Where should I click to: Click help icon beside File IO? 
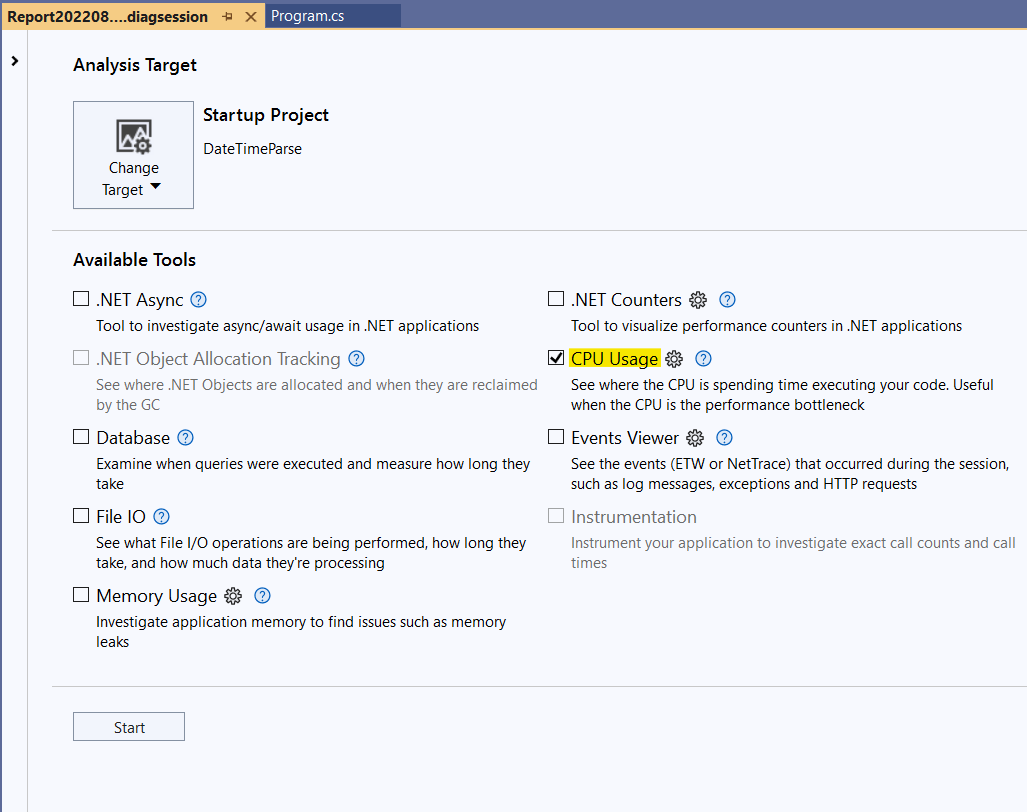click(161, 517)
